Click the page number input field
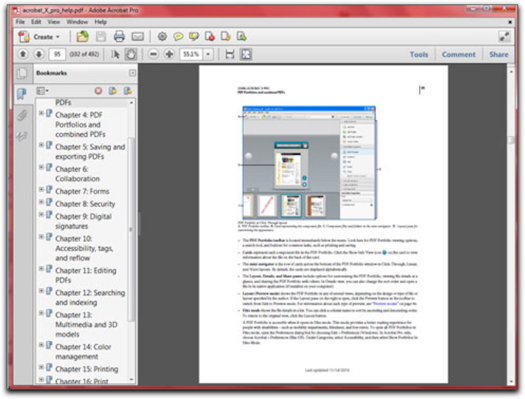Image resolution: width=525 pixels, height=399 pixels. point(57,54)
